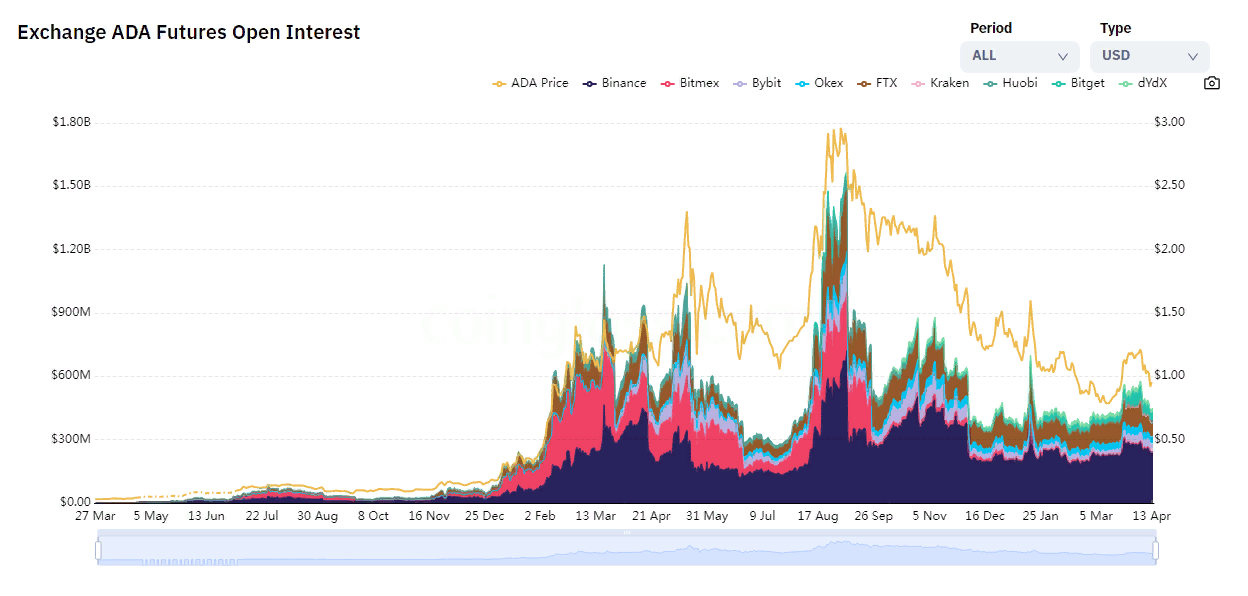Toggle Bitmex legend entry
The width and height of the screenshot is (1248, 596).
click(690, 83)
